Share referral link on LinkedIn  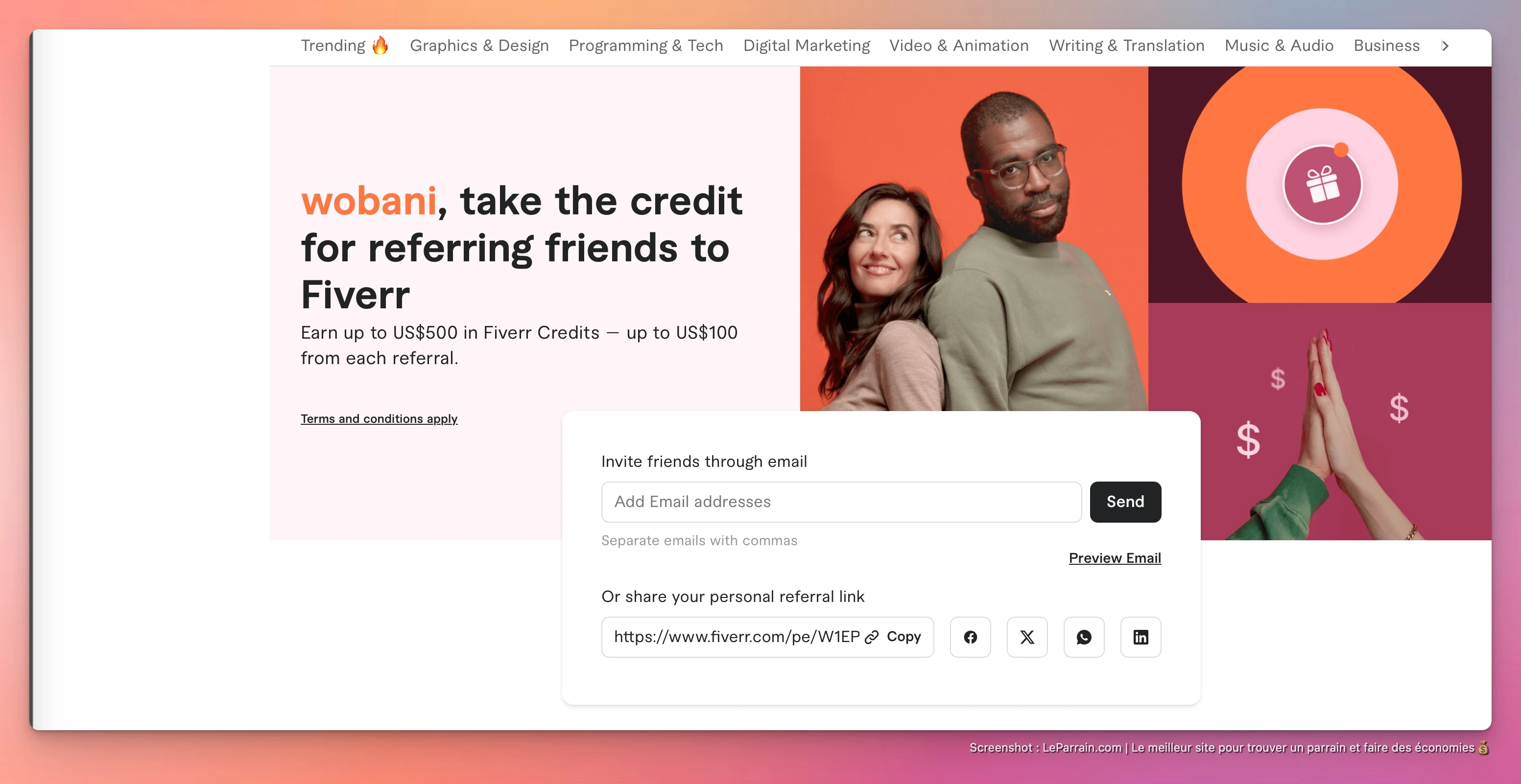click(x=1140, y=637)
